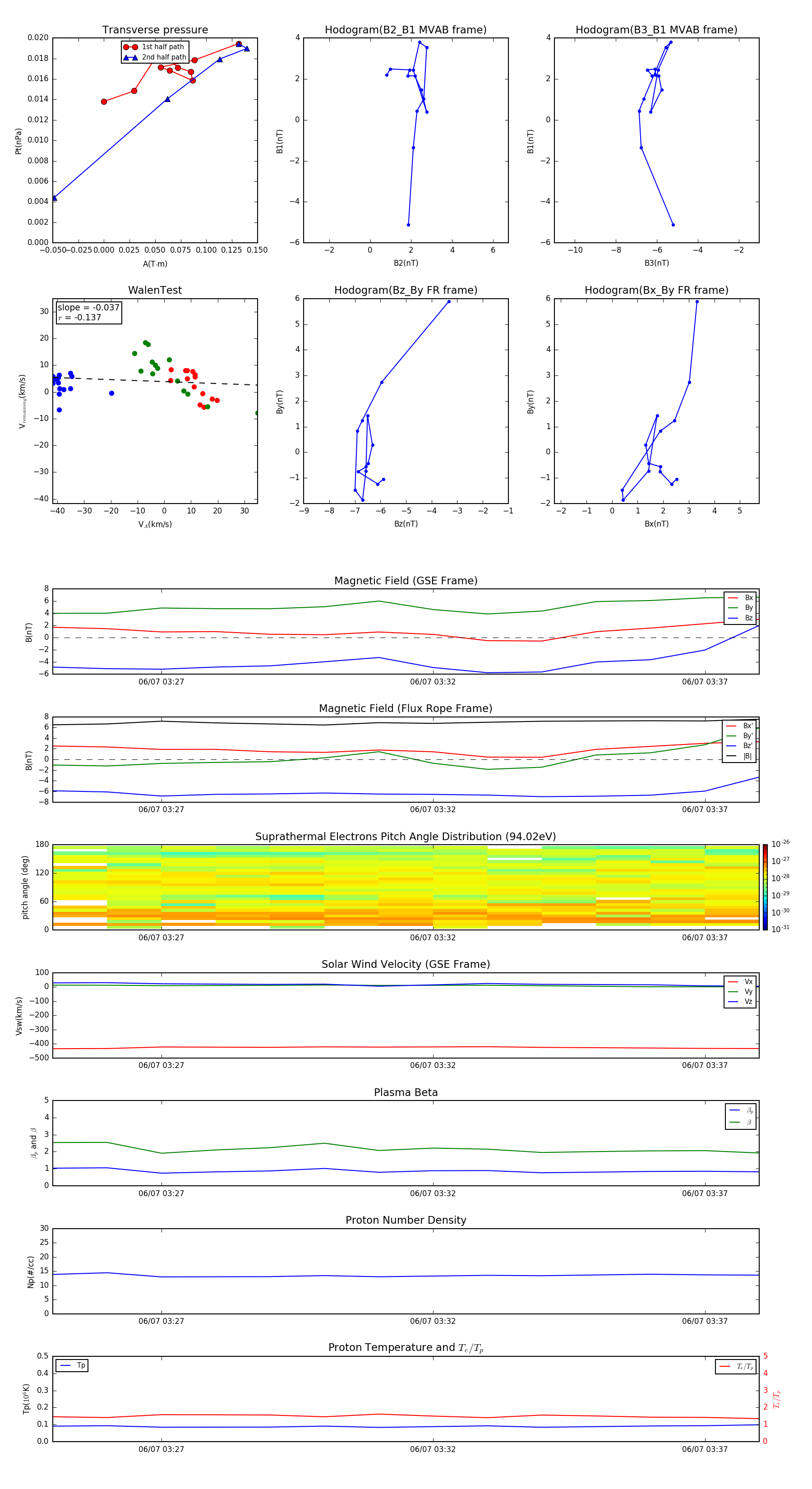The height and width of the screenshot is (1489, 812).
Task: Click the "WalenTest" plot title
Action: [155, 290]
